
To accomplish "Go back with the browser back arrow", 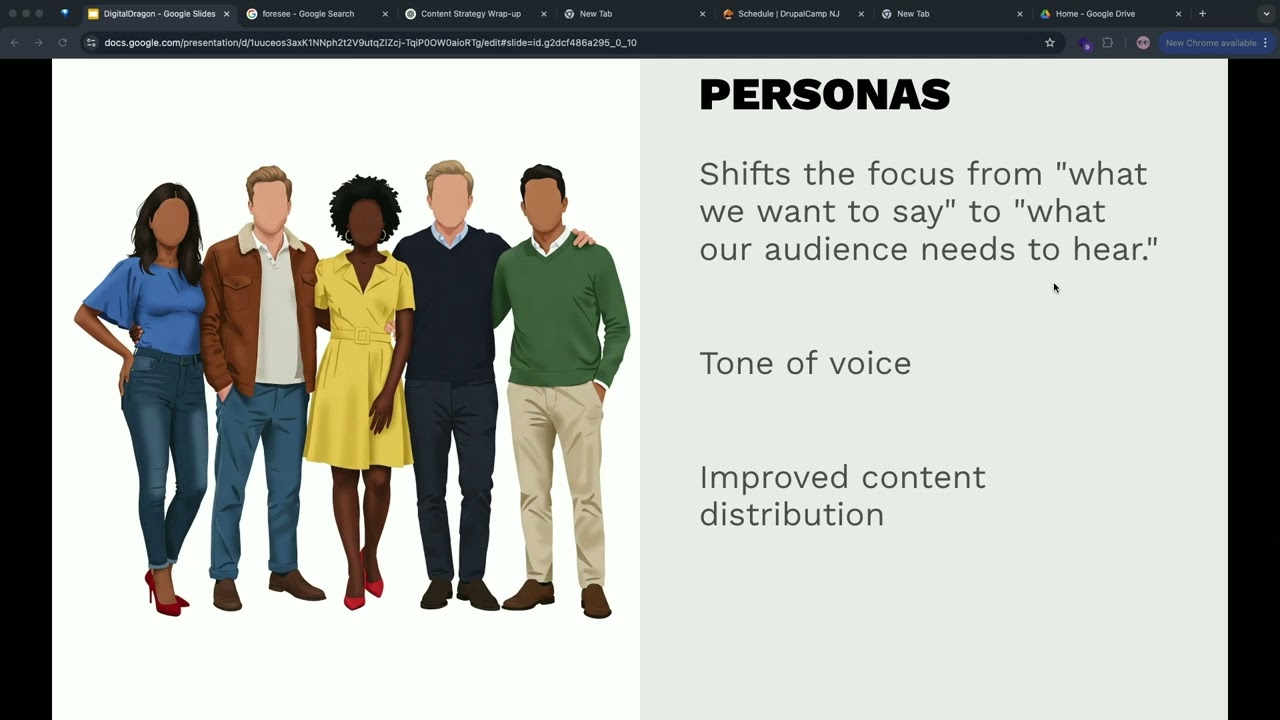I will point(14,43).
